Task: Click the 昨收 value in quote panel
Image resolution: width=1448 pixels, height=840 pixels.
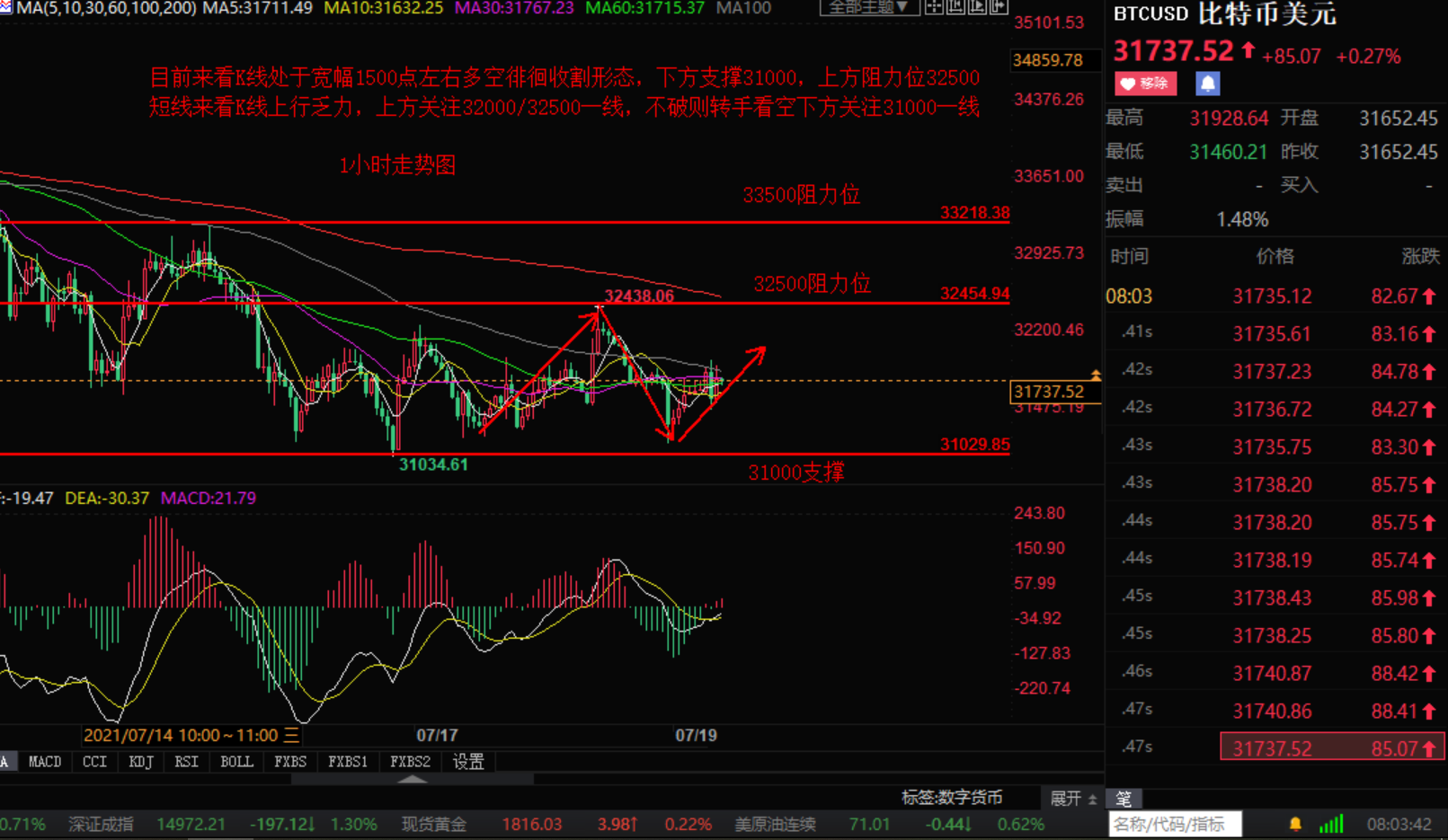Action: coord(1399,152)
